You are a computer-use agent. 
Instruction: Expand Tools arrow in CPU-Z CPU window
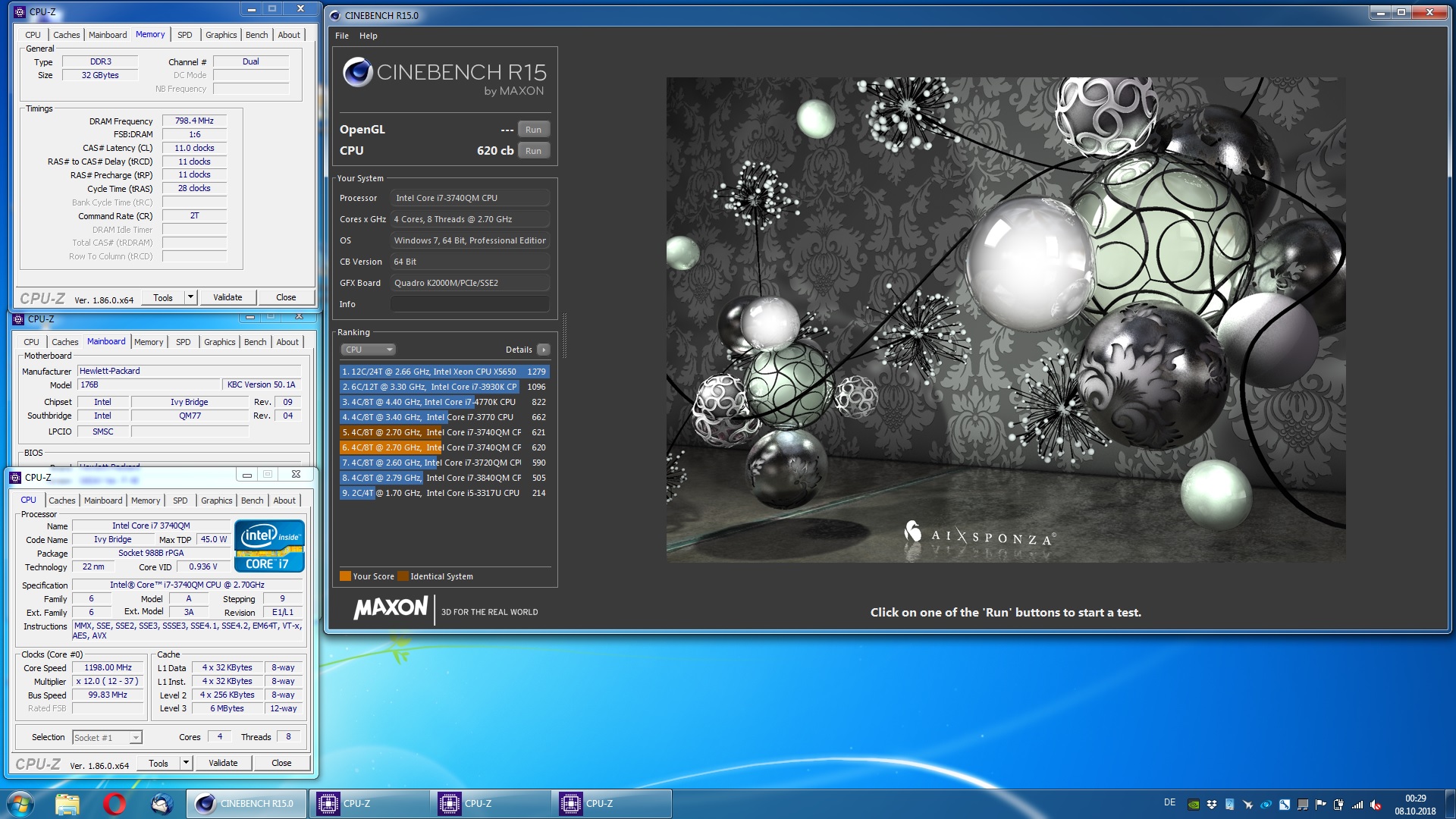186,763
